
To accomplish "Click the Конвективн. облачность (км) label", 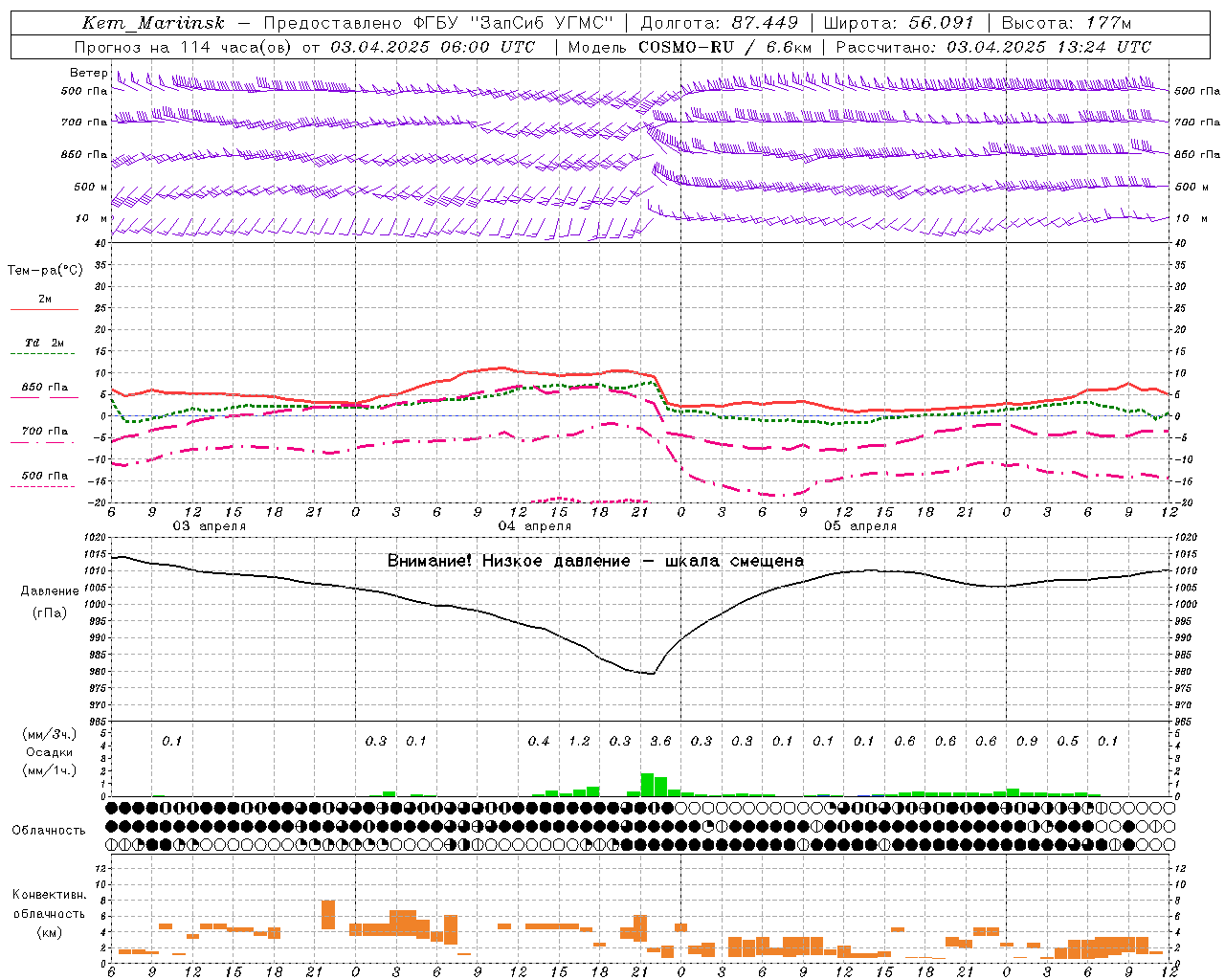I will point(49,913).
